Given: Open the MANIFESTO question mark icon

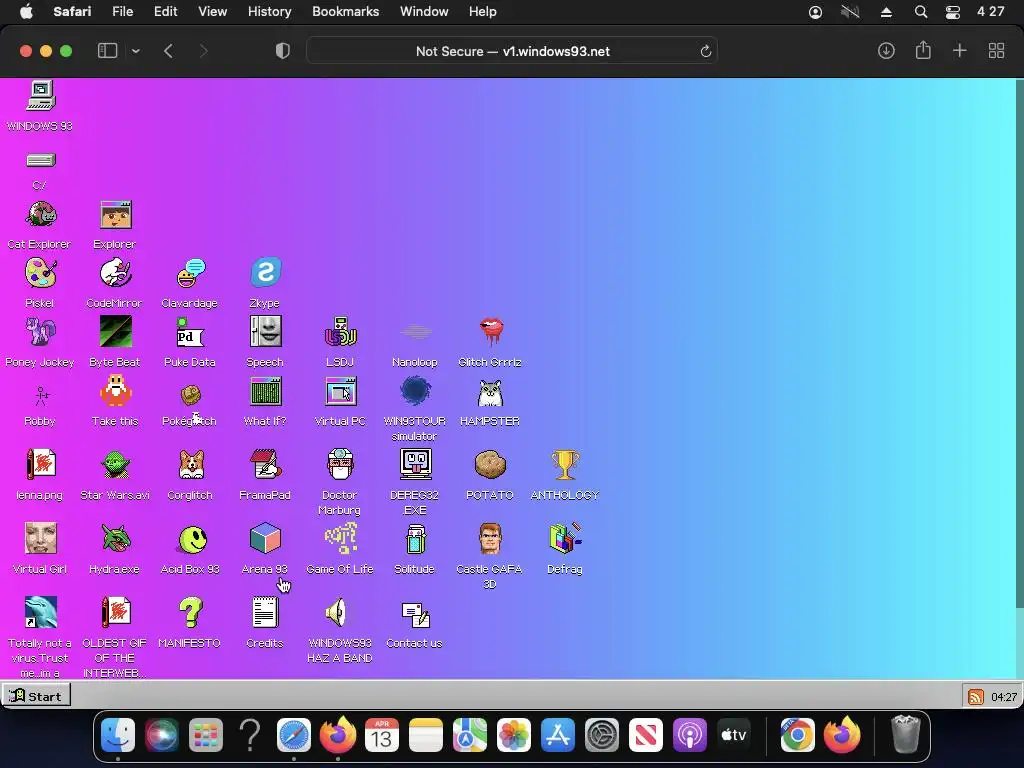Looking at the screenshot, I should point(191,612).
